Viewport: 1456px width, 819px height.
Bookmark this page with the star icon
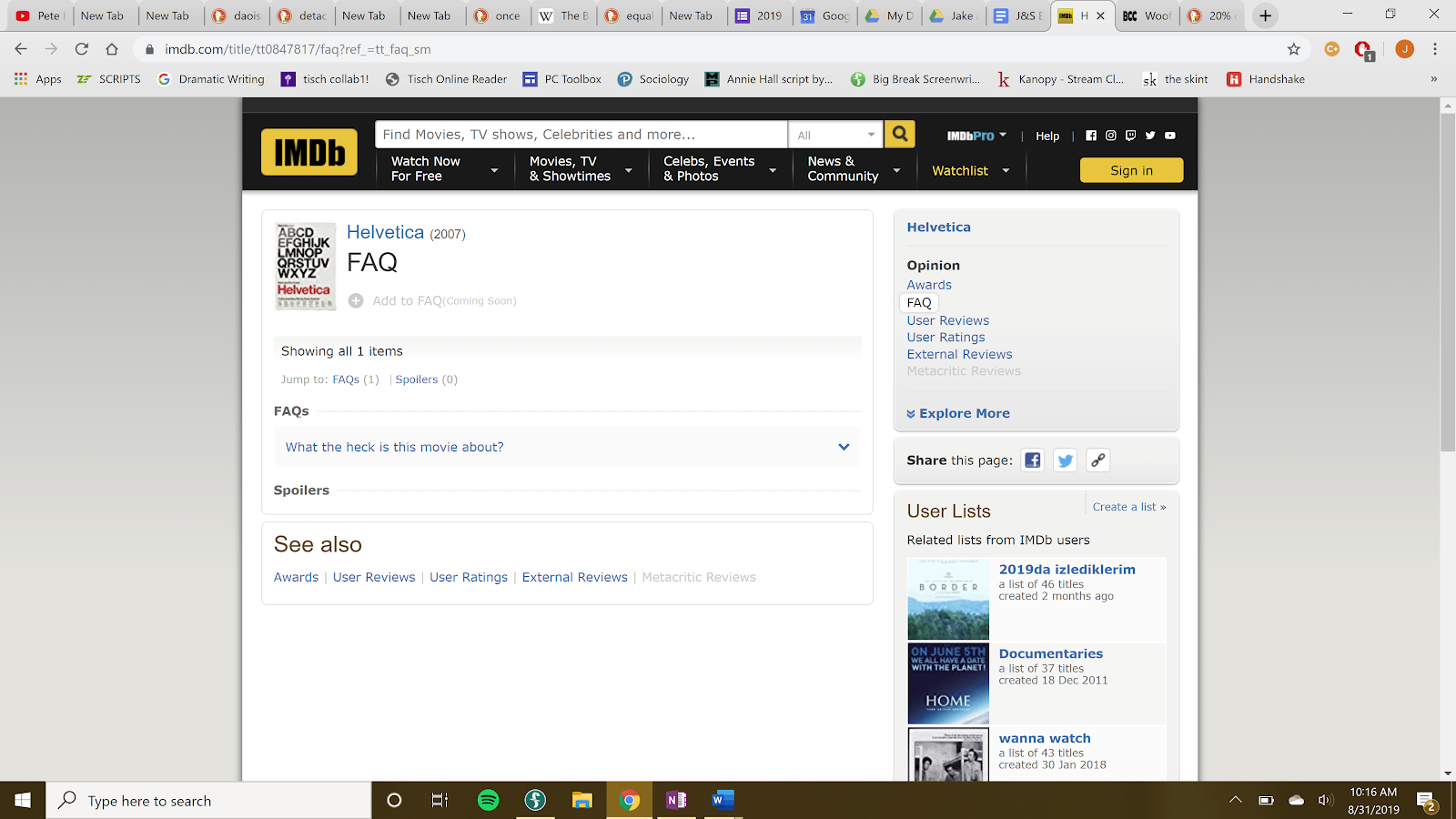1294,49
